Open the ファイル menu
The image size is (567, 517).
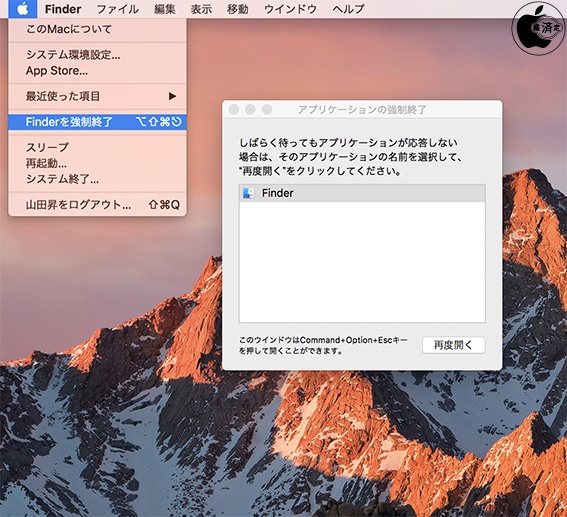pyautogui.click(x=118, y=9)
